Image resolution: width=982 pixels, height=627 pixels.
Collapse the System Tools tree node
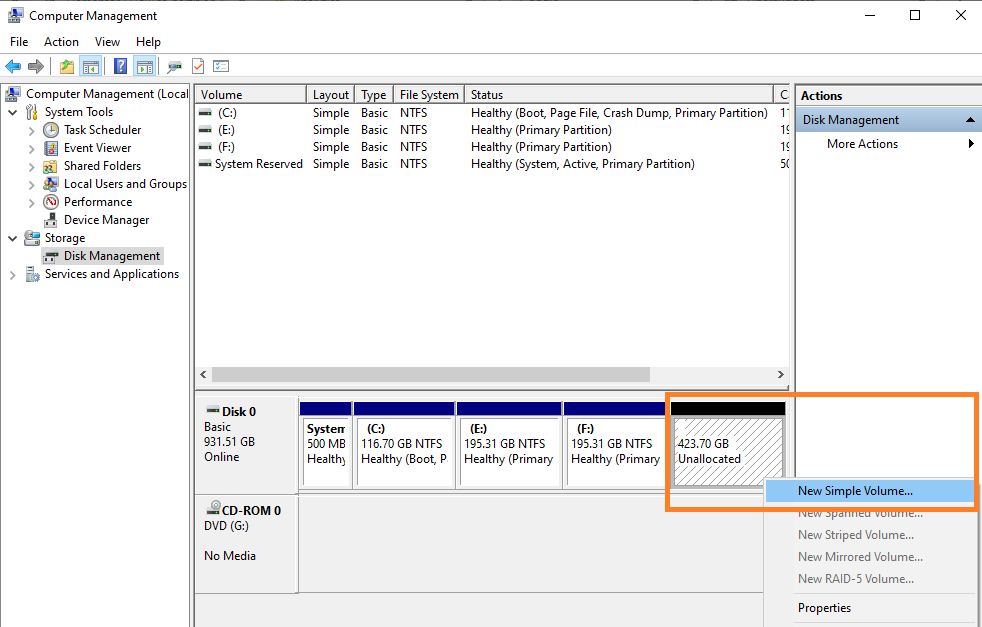coord(13,113)
